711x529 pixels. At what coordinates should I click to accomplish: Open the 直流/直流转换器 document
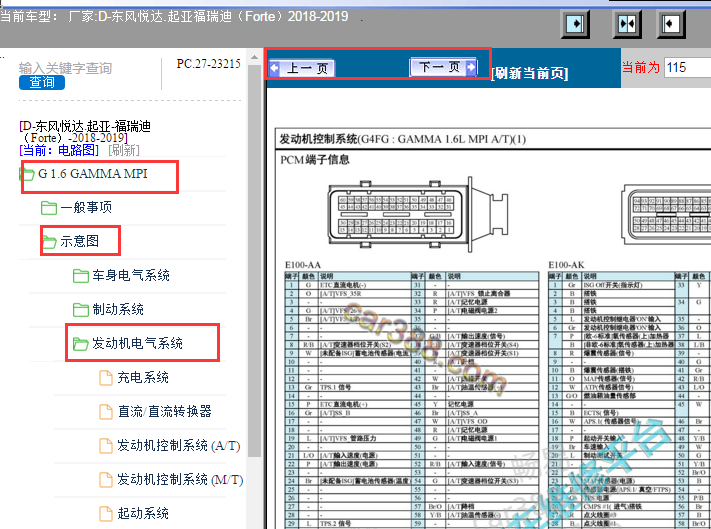(165, 412)
